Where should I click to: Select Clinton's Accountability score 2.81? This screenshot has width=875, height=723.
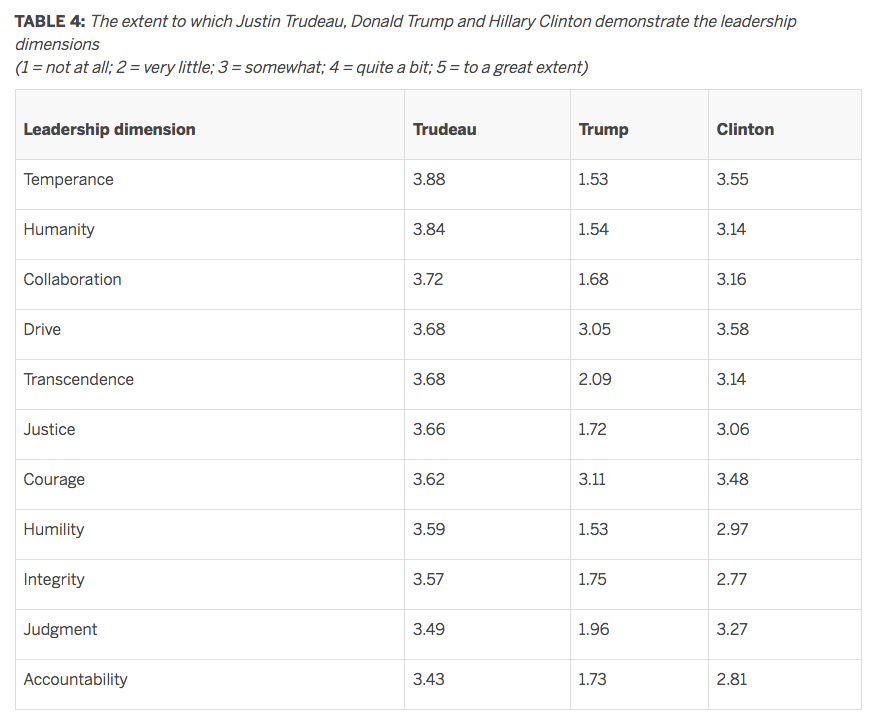(x=732, y=679)
